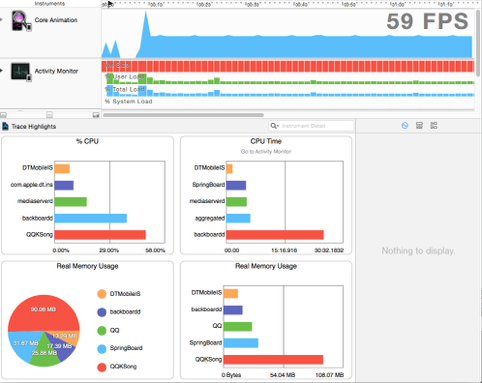
Task: Click the QQKSong red bar in % CPU chart
Action: (100, 235)
